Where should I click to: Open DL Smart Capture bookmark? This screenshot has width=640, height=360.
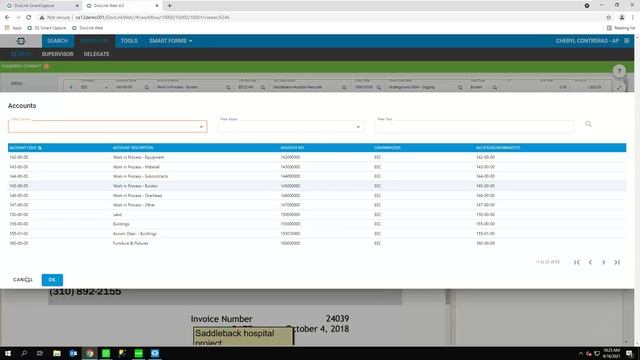[x=47, y=28]
